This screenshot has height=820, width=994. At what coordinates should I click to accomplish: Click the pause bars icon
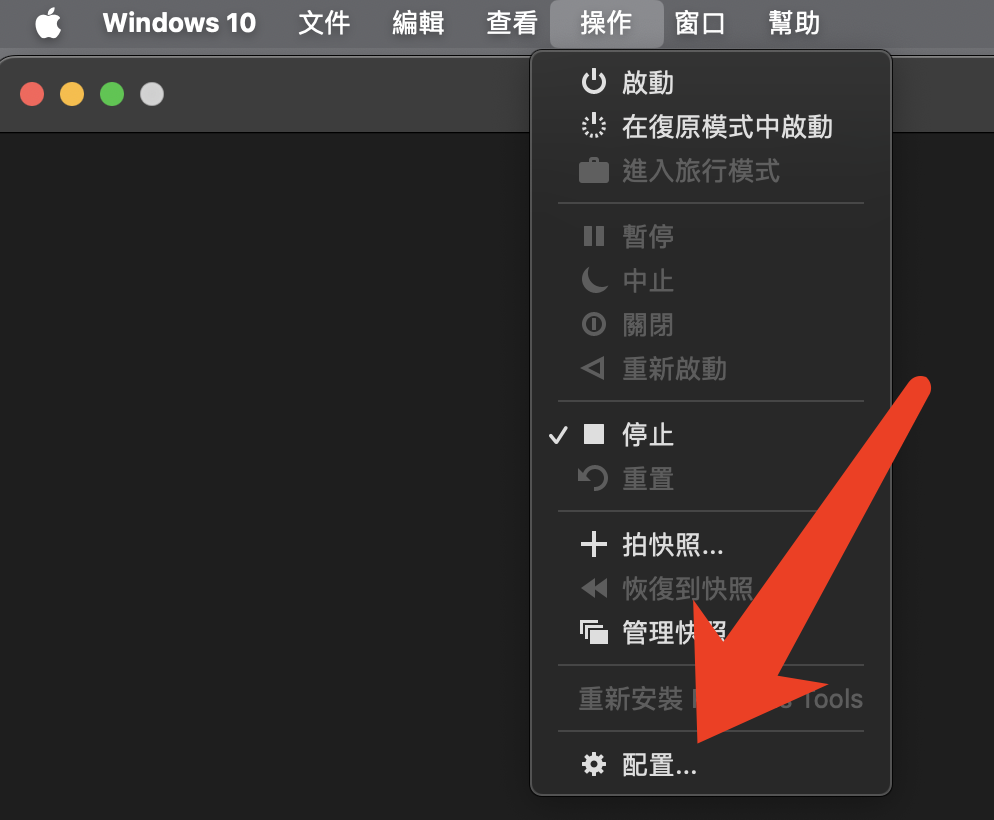click(x=593, y=236)
